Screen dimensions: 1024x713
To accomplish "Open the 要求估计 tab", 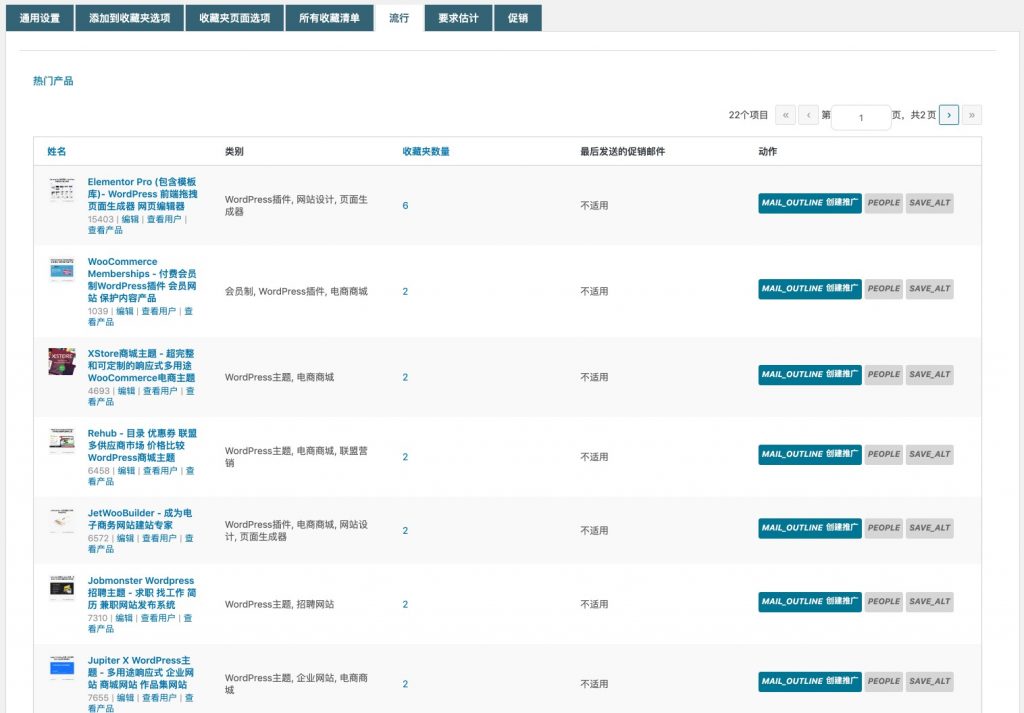I will [458, 18].
